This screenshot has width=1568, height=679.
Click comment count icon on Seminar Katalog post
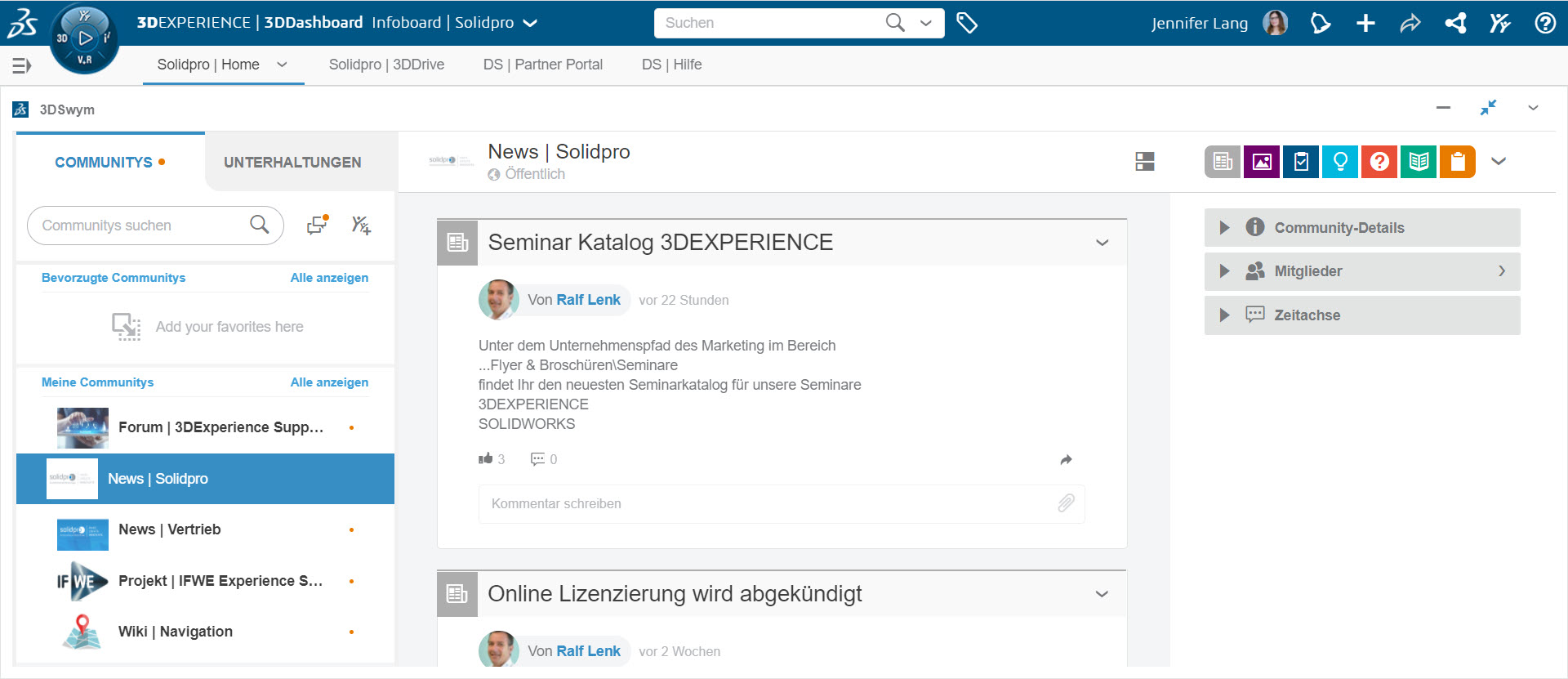[x=537, y=459]
